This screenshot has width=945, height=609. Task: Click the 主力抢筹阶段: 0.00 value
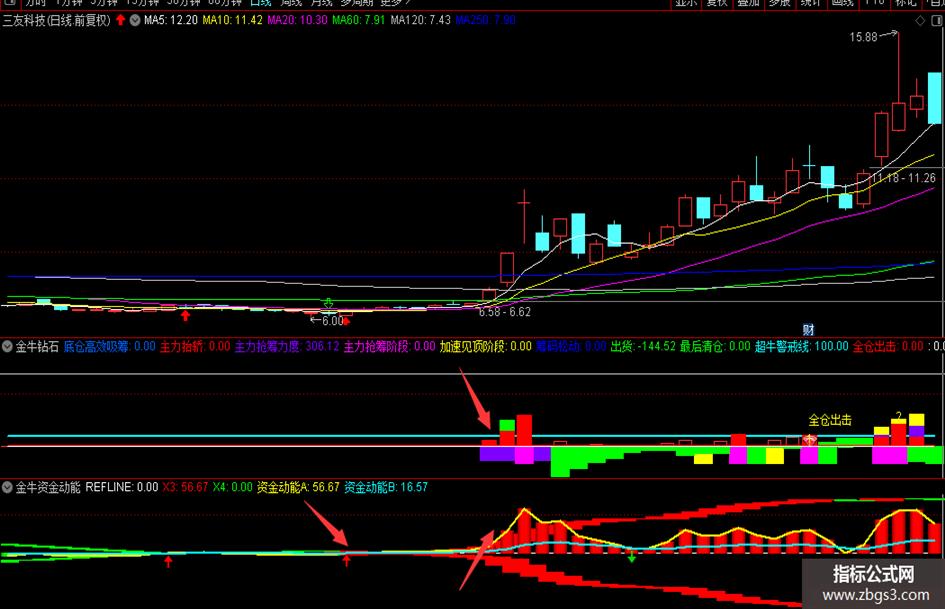pyautogui.click(x=389, y=346)
